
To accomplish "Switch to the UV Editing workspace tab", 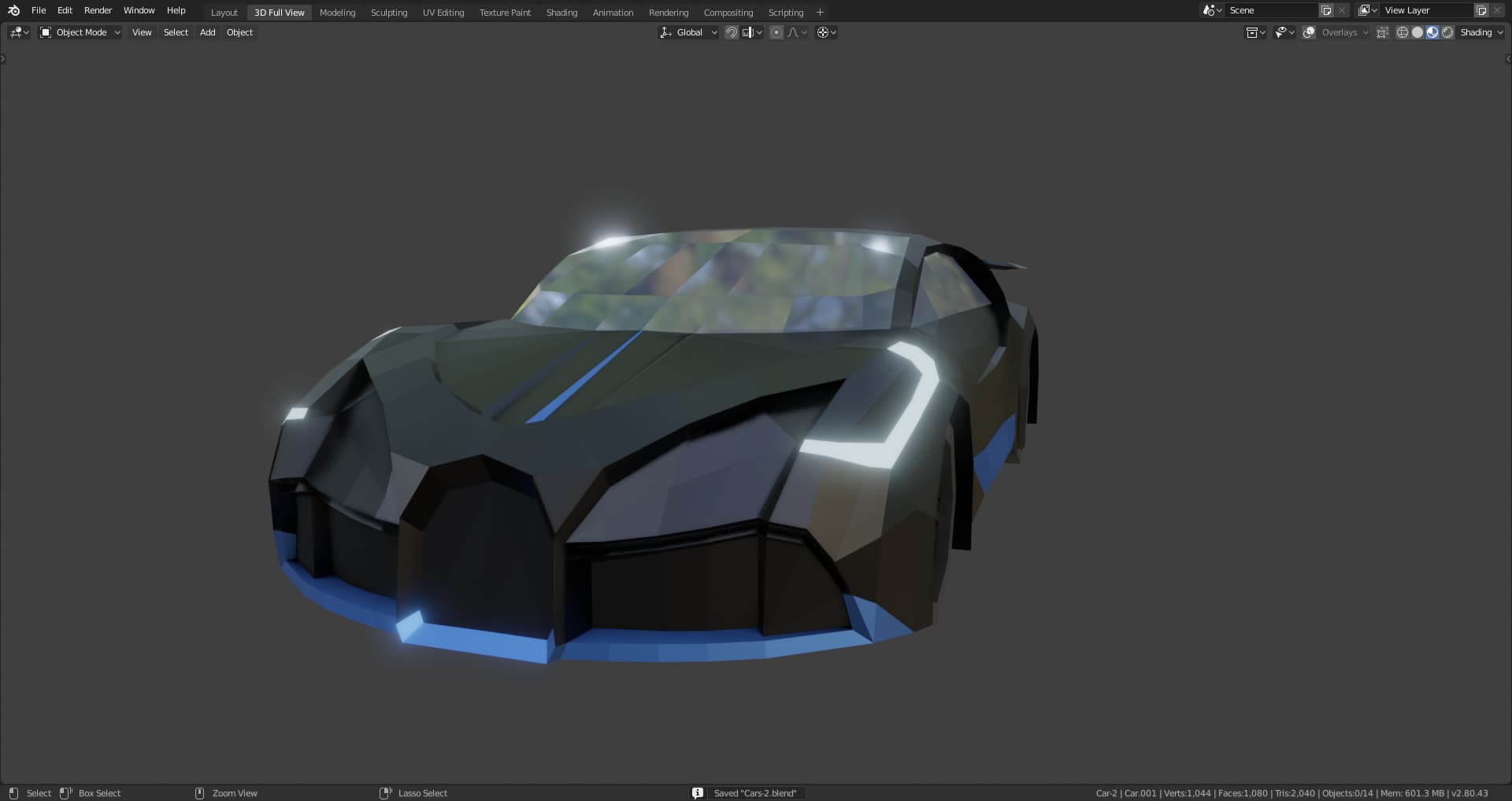I will (x=443, y=13).
